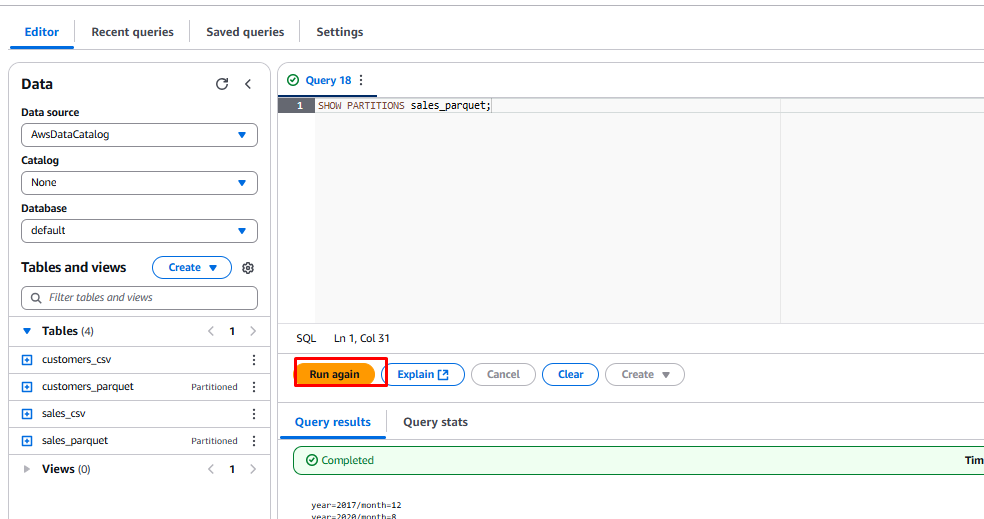Open the Create table dropdown button
The height and width of the screenshot is (519, 984).
(x=191, y=268)
